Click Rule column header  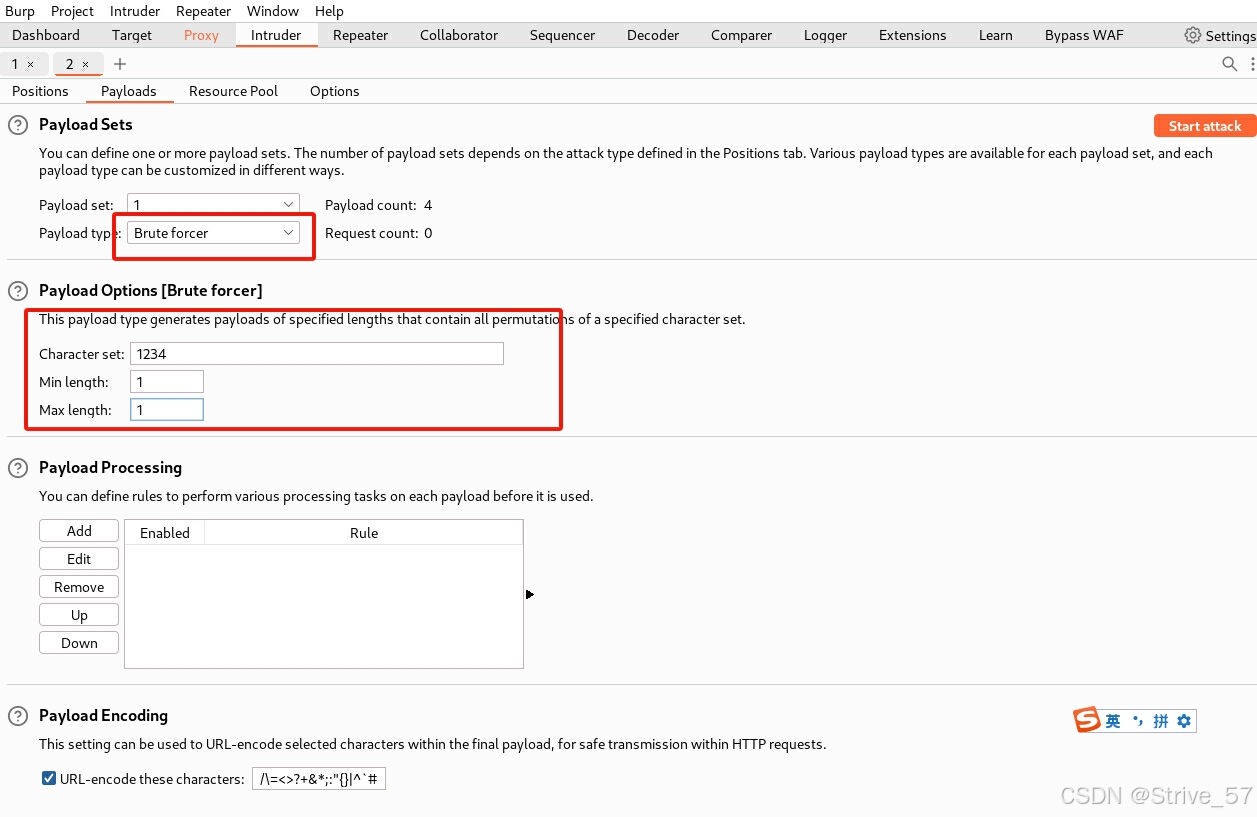[x=364, y=533]
